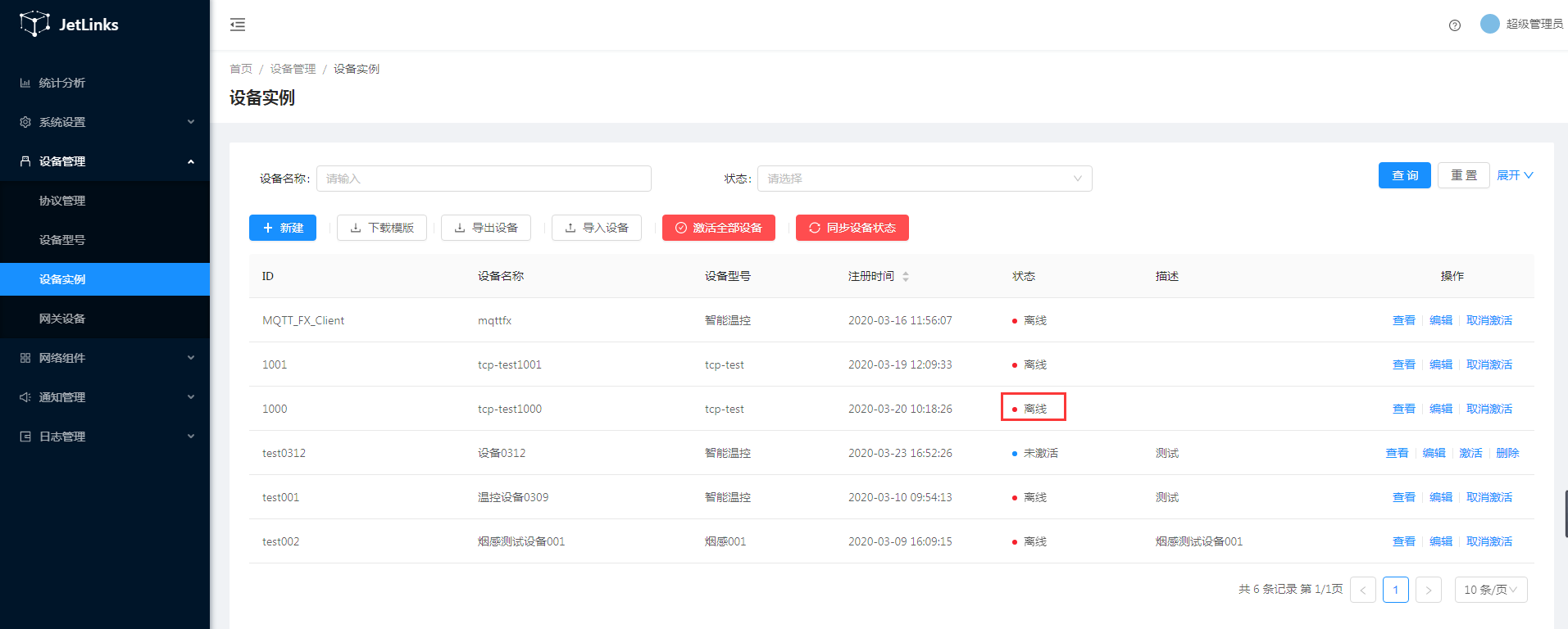Click 取消激活 for MQTT_FX_Client device
The height and width of the screenshot is (629, 1568).
[x=1488, y=320]
